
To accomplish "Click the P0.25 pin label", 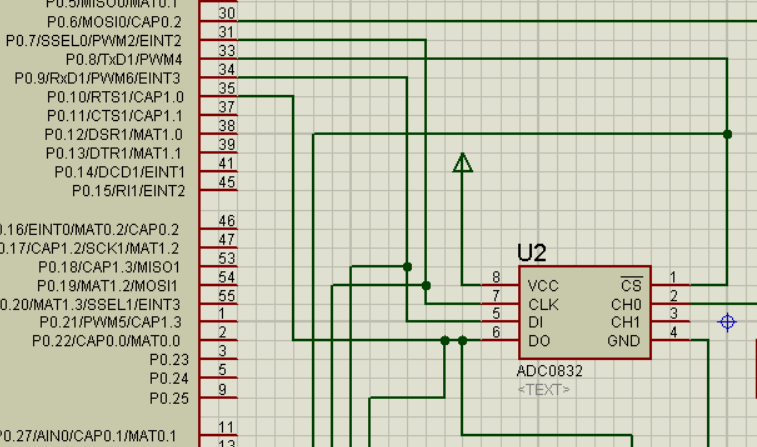I will tap(169, 397).
